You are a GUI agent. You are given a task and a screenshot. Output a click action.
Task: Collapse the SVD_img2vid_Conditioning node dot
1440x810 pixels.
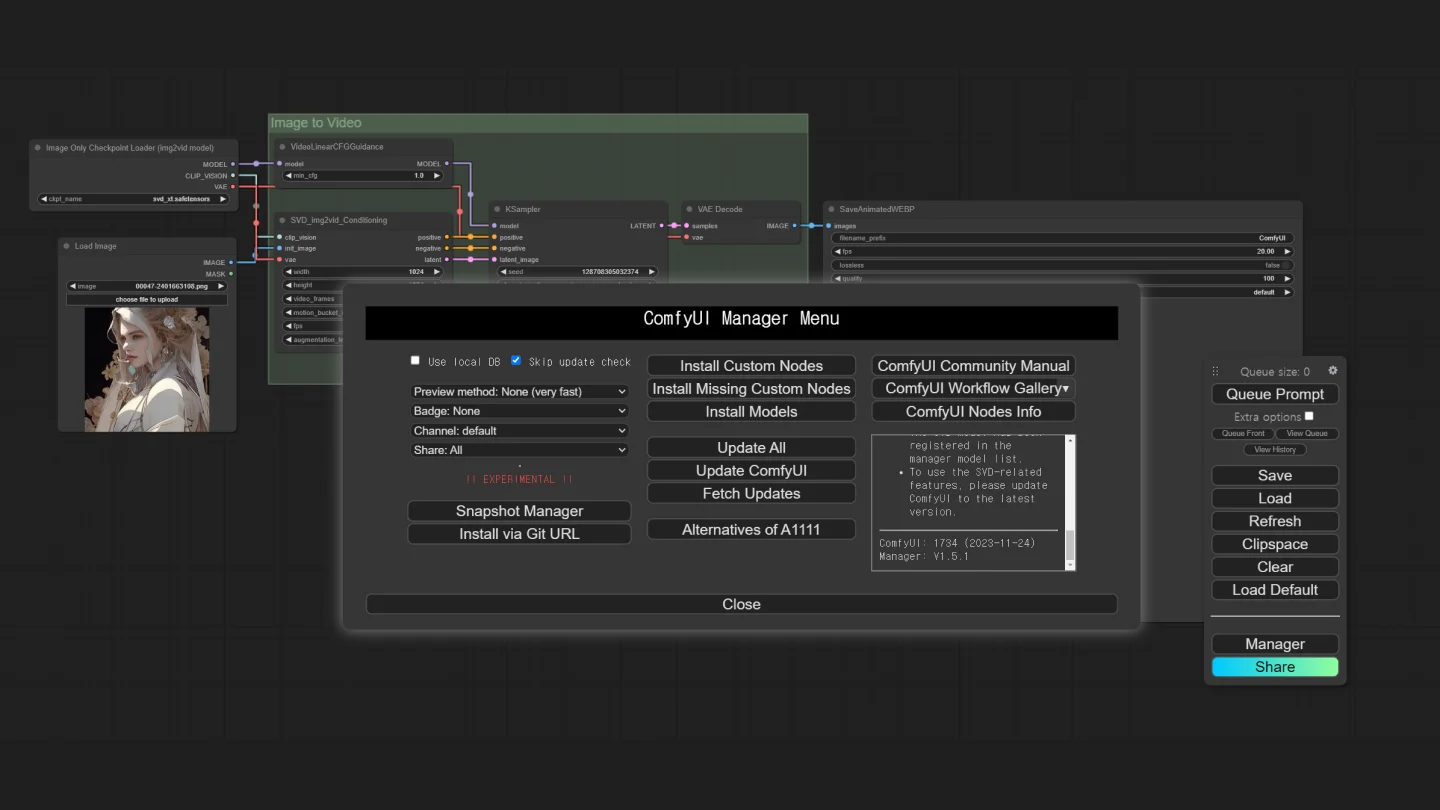(x=282, y=220)
